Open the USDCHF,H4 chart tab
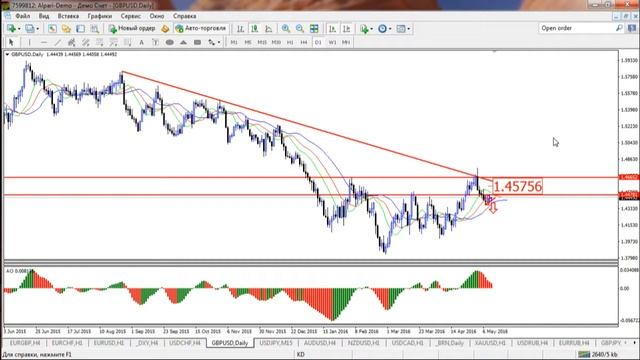640x360 pixels. pos(184,343)
